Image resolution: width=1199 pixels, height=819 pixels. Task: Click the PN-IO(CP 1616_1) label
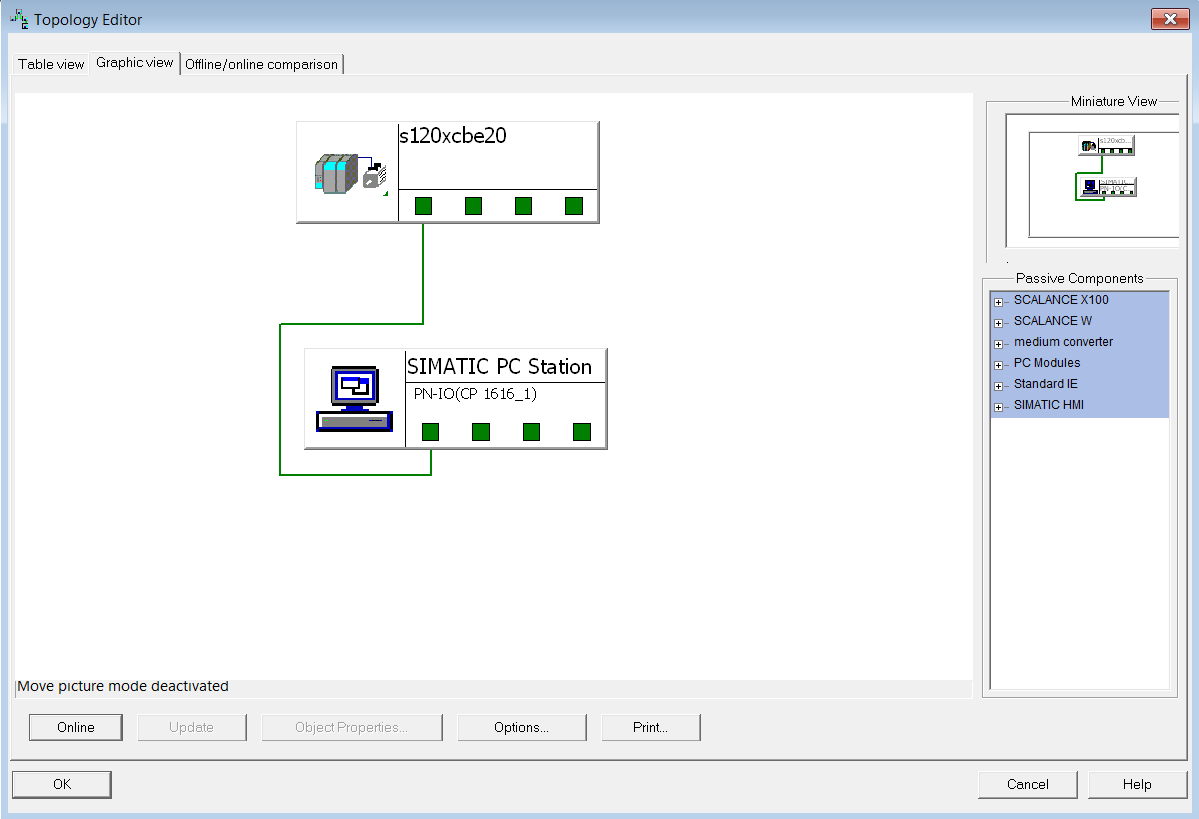tap(475, 394)
